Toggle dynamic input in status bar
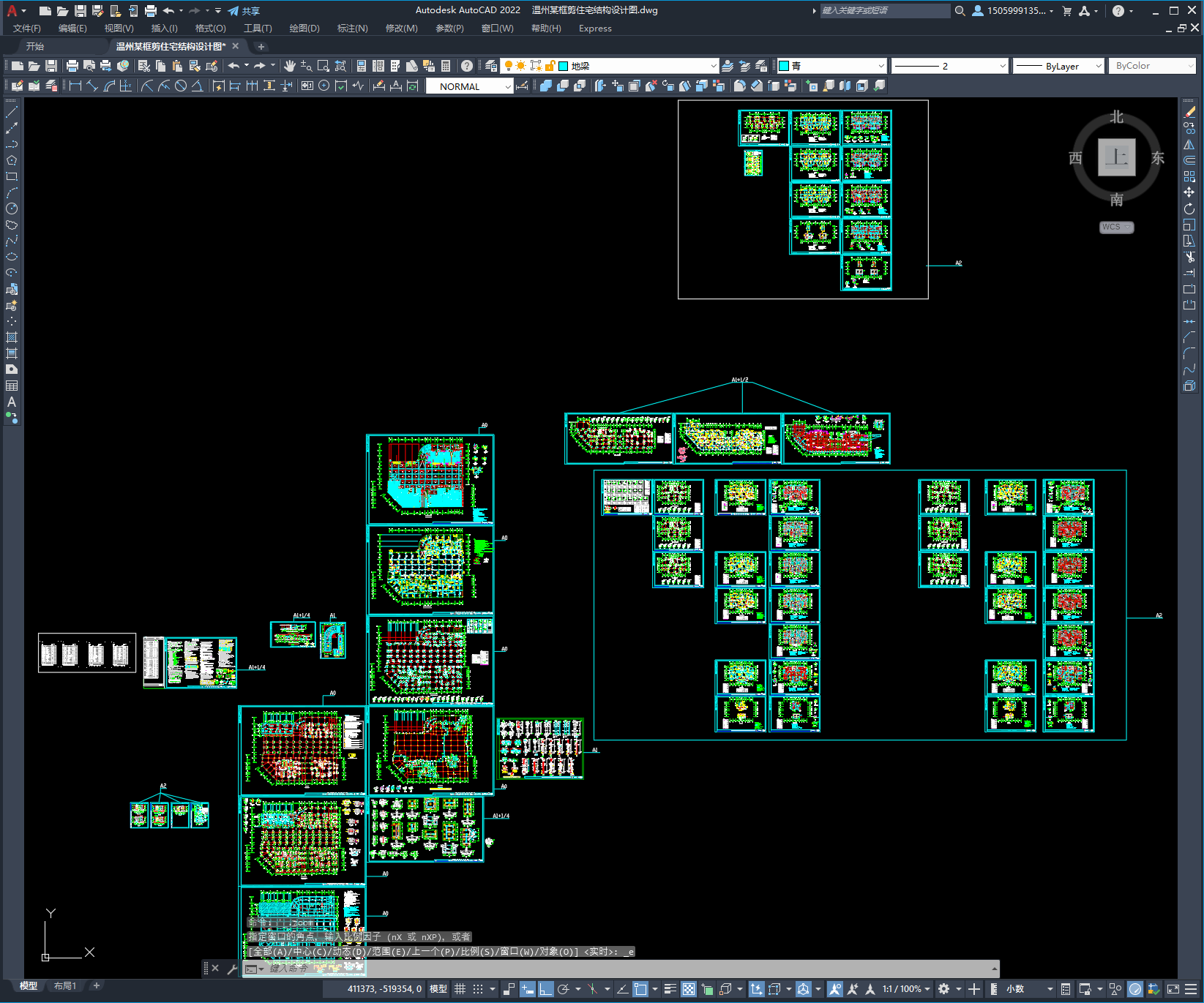Screen dimensions: 1204x1003 tap(527, 989)
